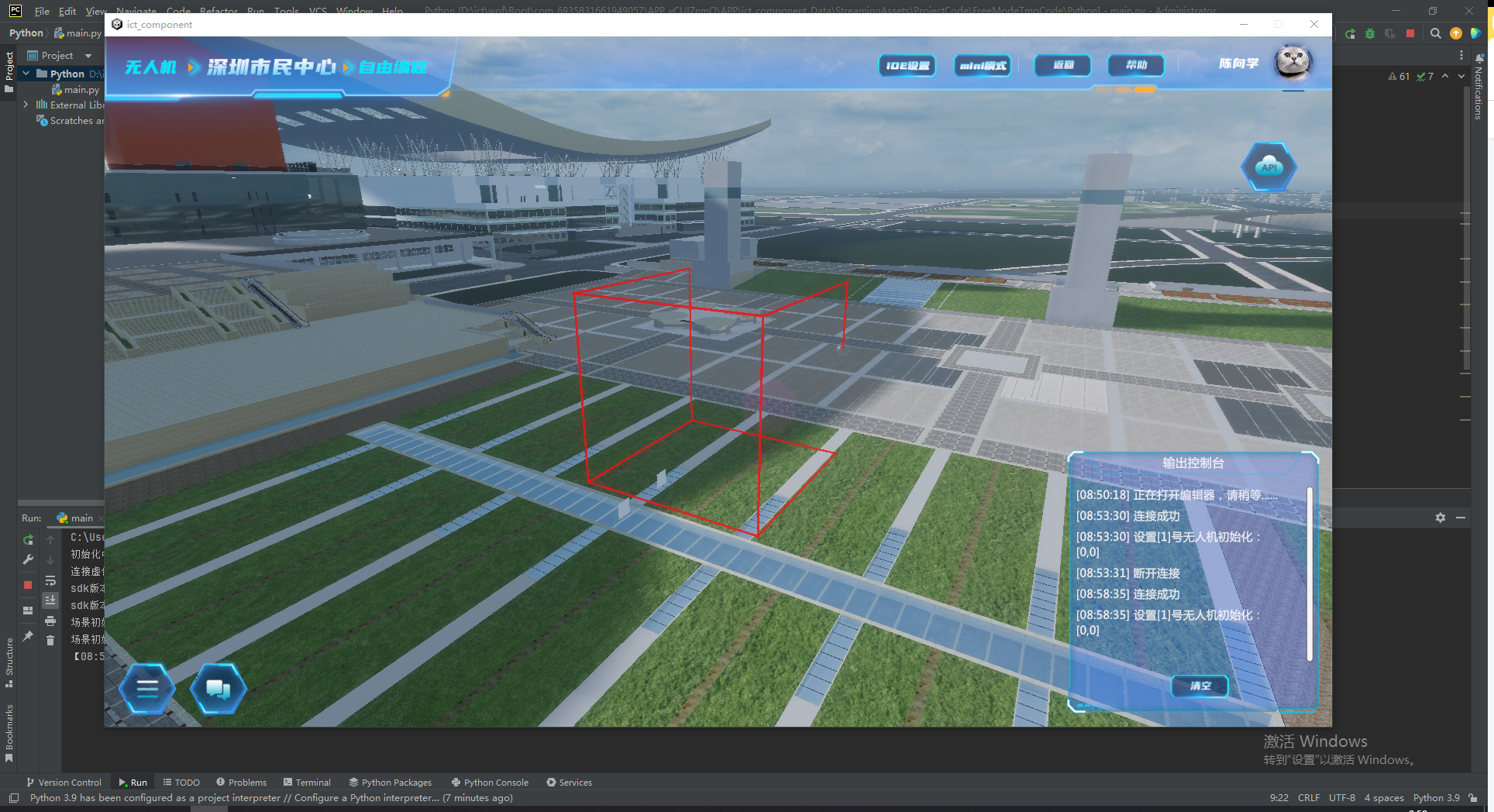
Task: Open the hexagonal hamburger menu icon
Action: (x=147, y=688)
